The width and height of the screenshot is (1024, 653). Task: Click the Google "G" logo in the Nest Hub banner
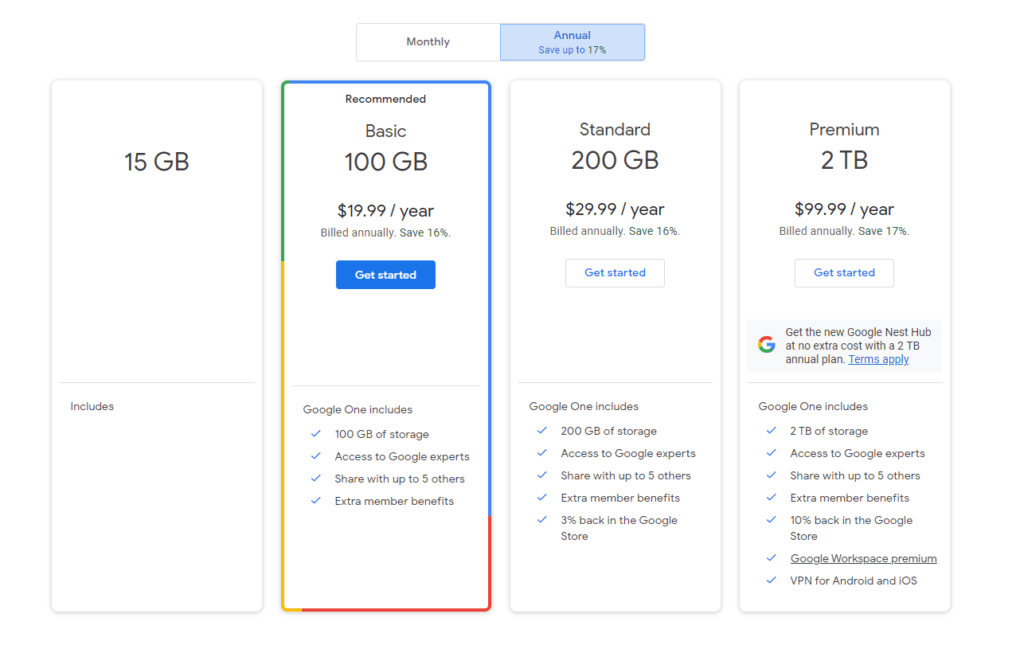click(x=766, y=344)
